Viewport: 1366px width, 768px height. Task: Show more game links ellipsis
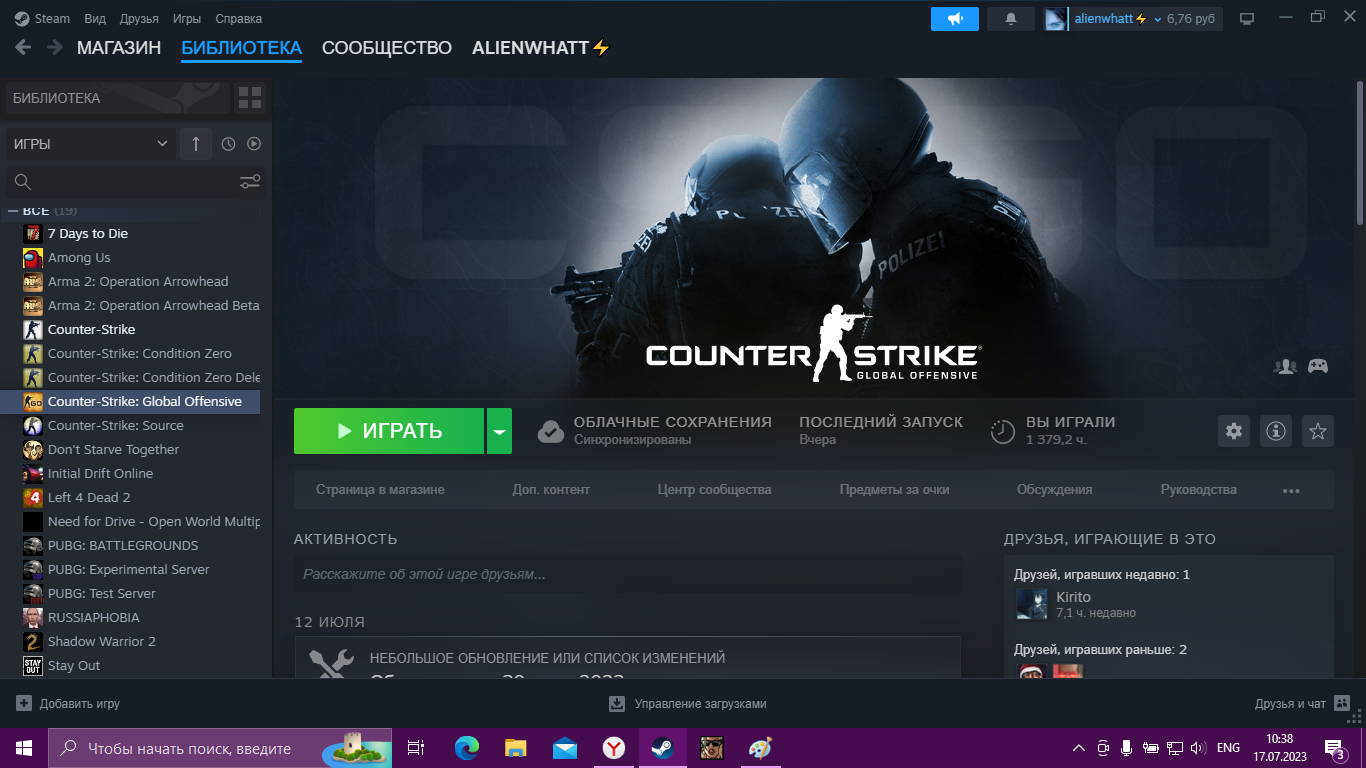click(1291, 490)
